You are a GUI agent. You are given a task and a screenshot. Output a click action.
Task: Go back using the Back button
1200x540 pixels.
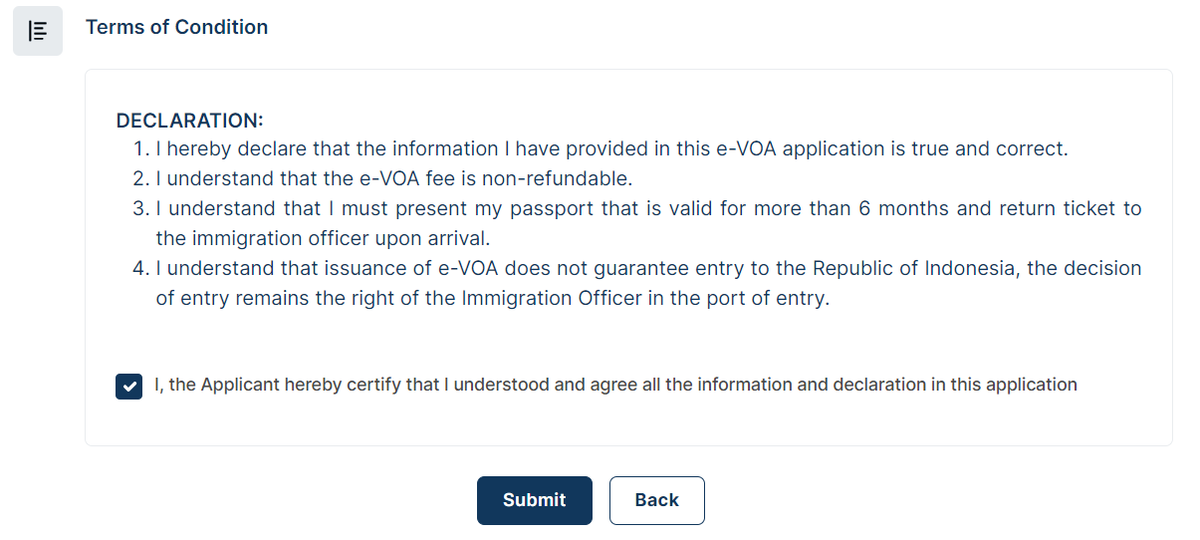point(656,500)
